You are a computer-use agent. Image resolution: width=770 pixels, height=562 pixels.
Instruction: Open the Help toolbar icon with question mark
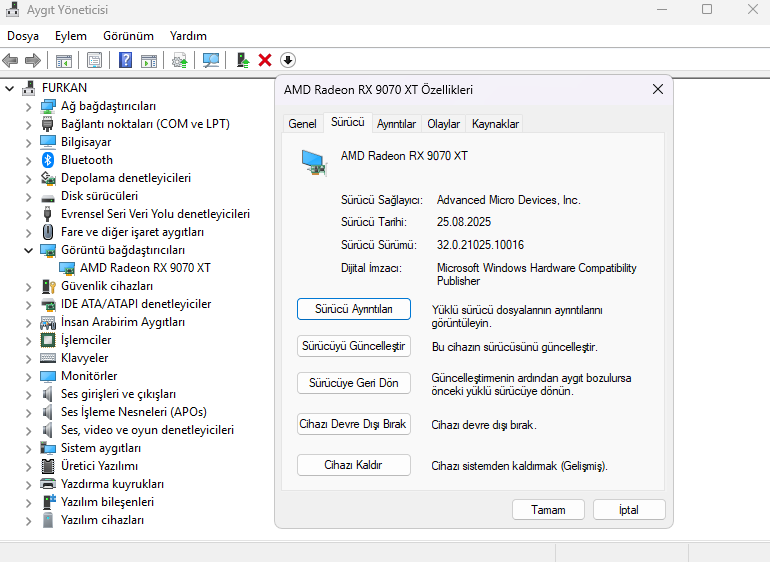(x=126, y=60)
